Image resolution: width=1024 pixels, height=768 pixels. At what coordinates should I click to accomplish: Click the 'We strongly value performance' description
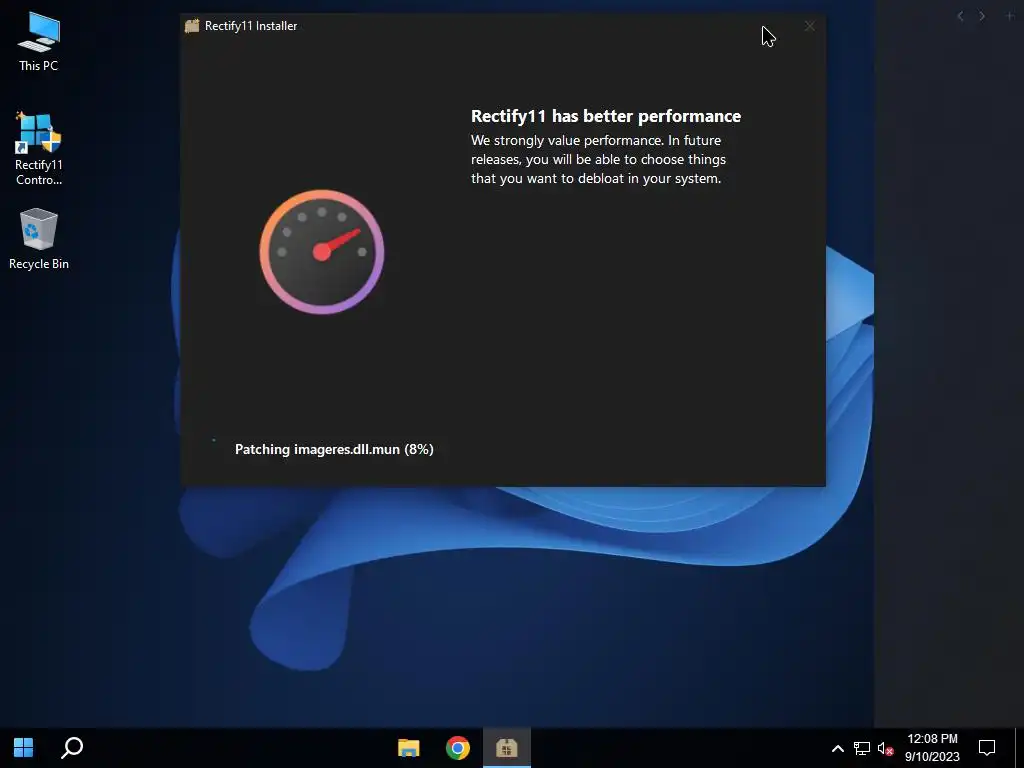[598, 159]
